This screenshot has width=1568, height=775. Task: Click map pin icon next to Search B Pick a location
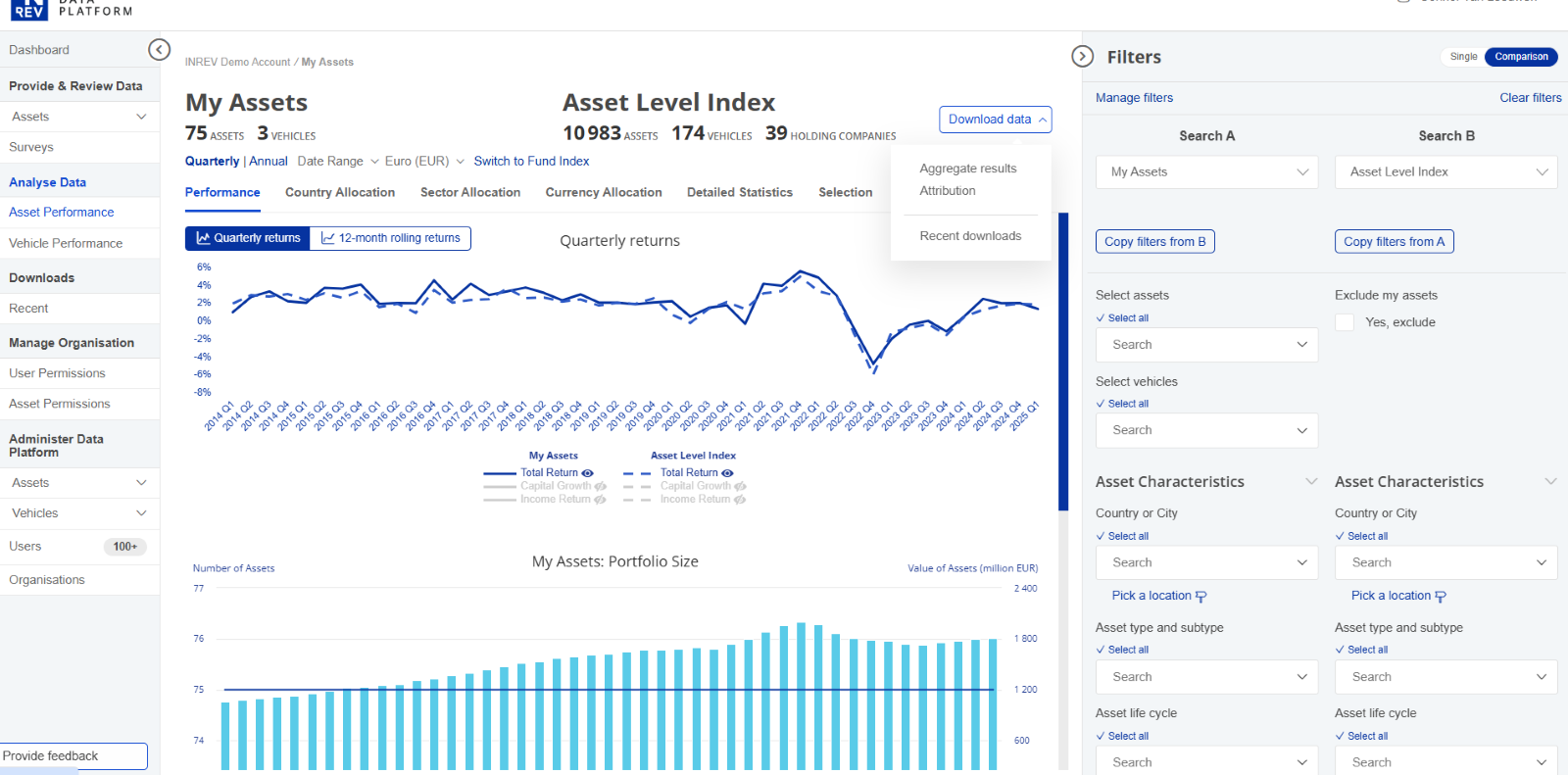[1441, 597]
